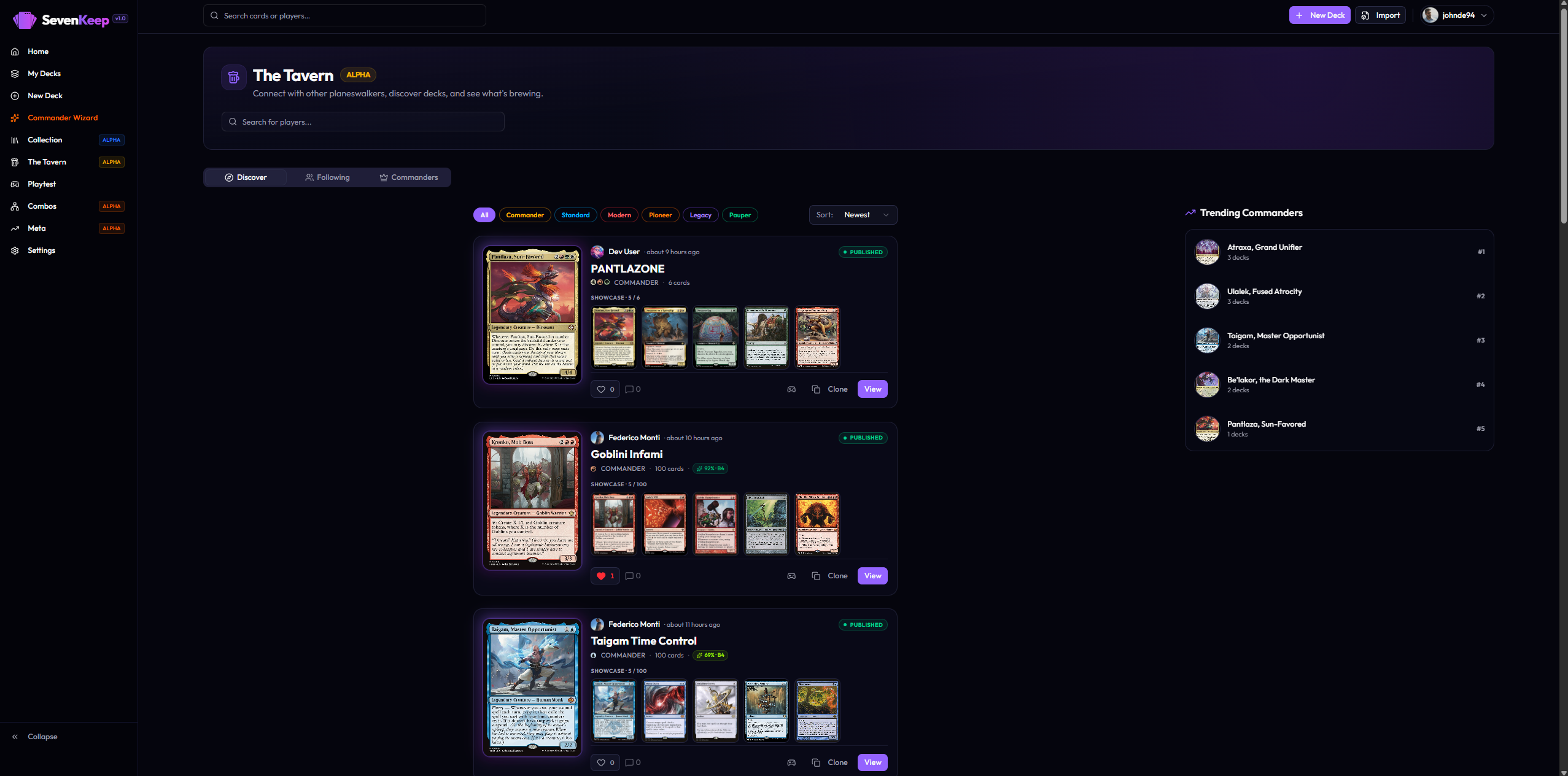Image resolution: width=1568 pixels, height=776 pixels.
Task: Open Krenko, Mob Boss large card image
Action: click(532, 500)
